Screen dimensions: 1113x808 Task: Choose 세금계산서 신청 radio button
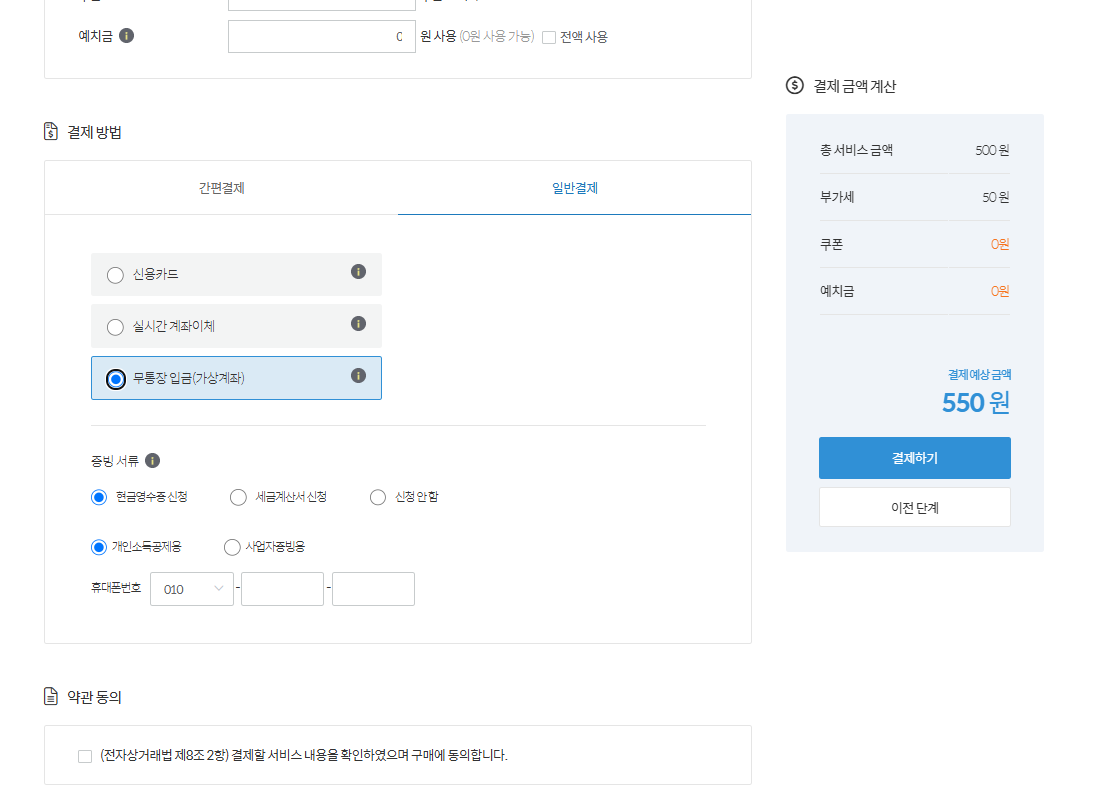(x=238, y=497)
